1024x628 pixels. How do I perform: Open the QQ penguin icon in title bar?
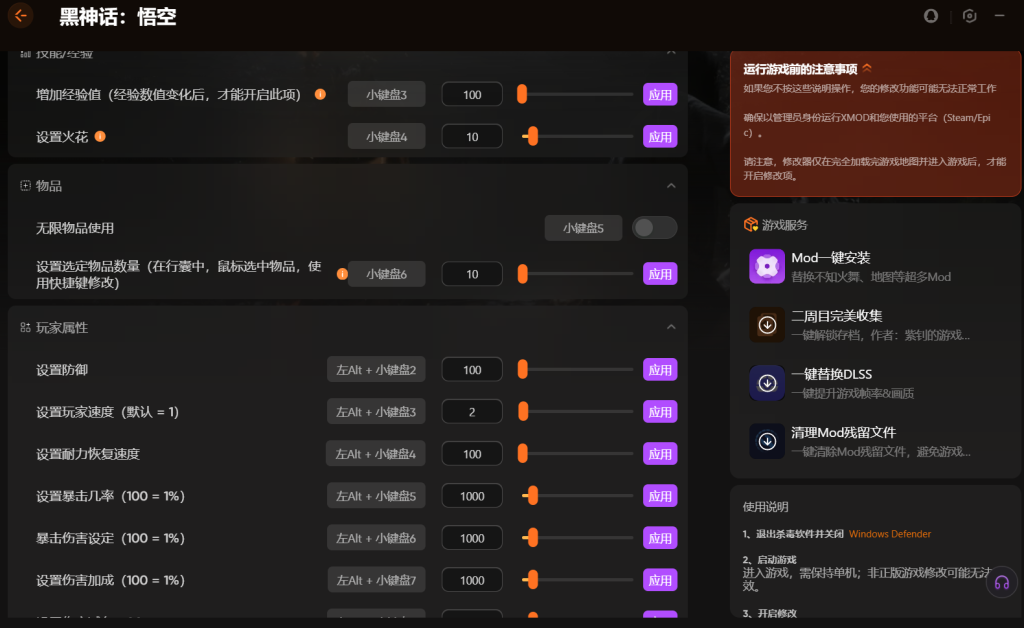(931, 16)
